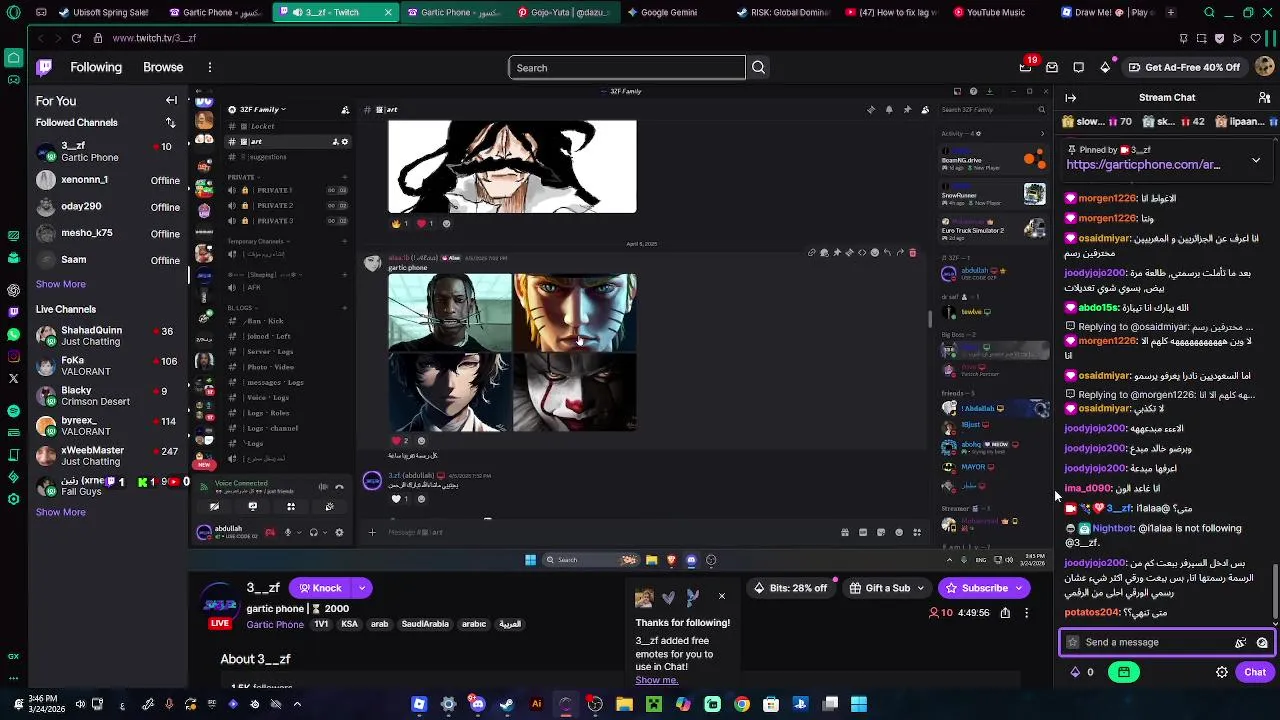Screen dimensions: 1280x720
Task: Open Spotify from the browser sidebar
Action: 13,410
